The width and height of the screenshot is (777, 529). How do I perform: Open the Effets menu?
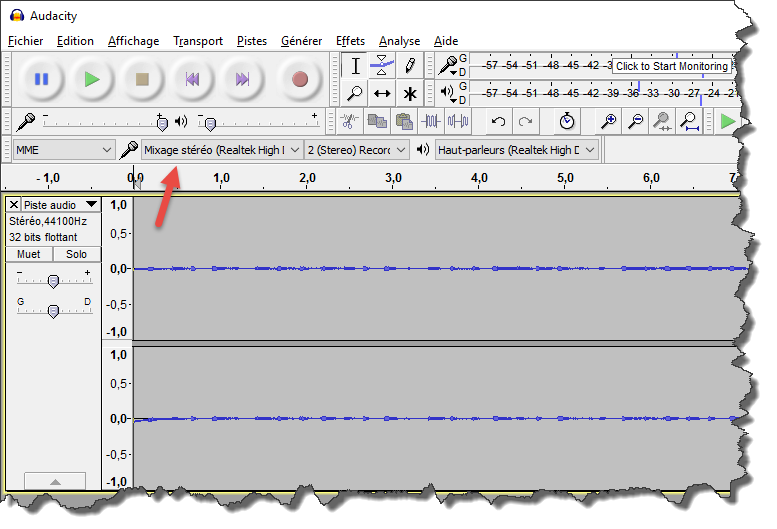click(350, 41)
